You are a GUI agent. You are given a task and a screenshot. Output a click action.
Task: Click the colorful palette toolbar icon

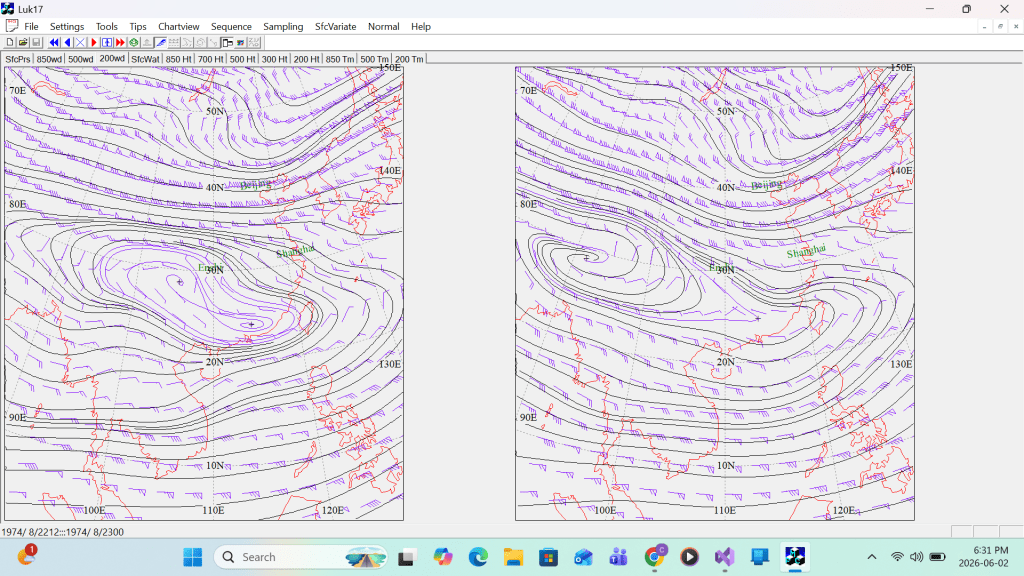[240, 42]
